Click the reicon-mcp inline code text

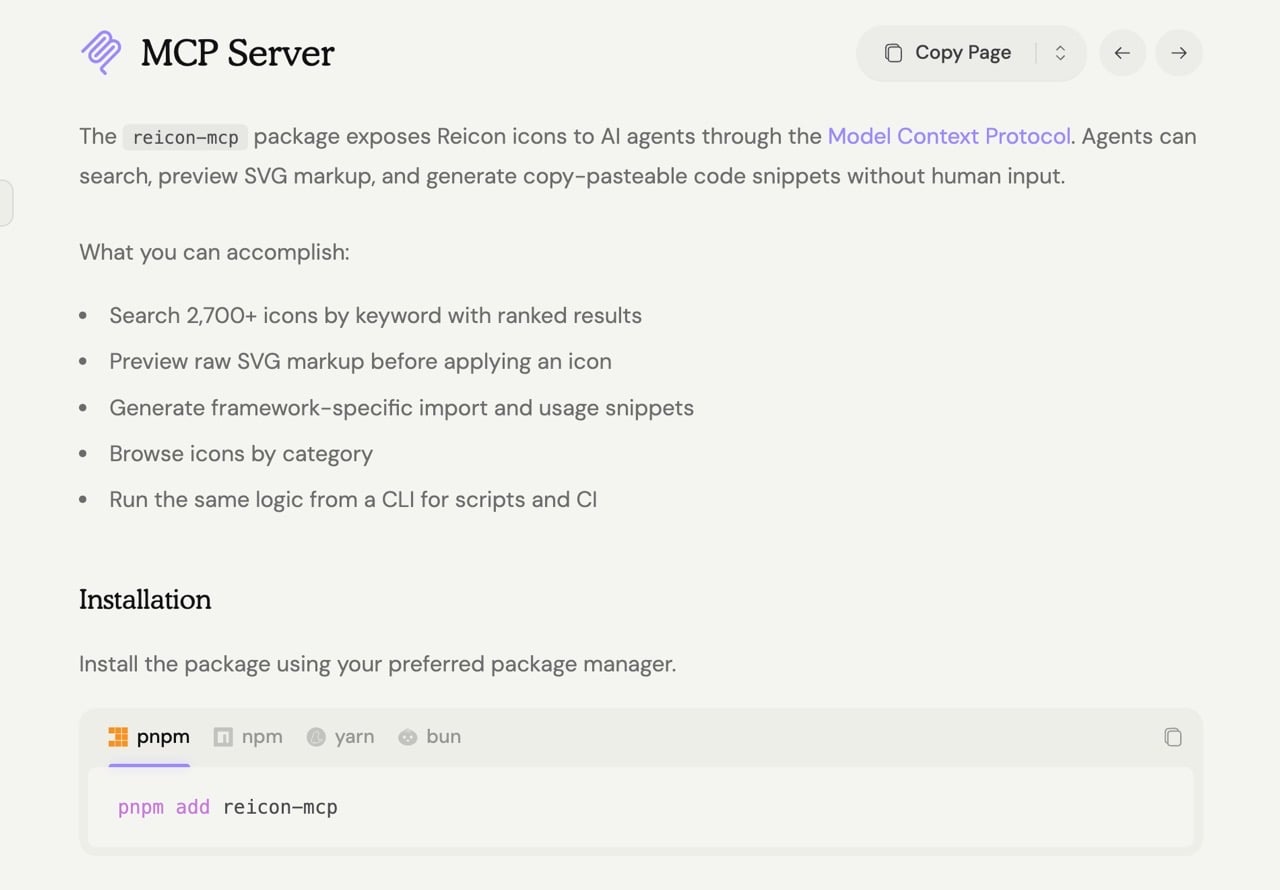click(185, 137)
